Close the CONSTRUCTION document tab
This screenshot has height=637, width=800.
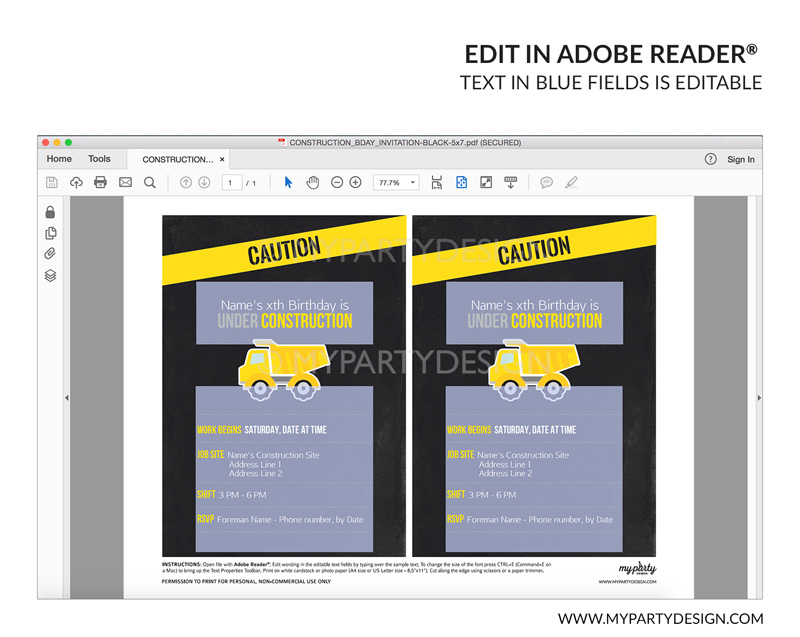click(x=222, y=159)
